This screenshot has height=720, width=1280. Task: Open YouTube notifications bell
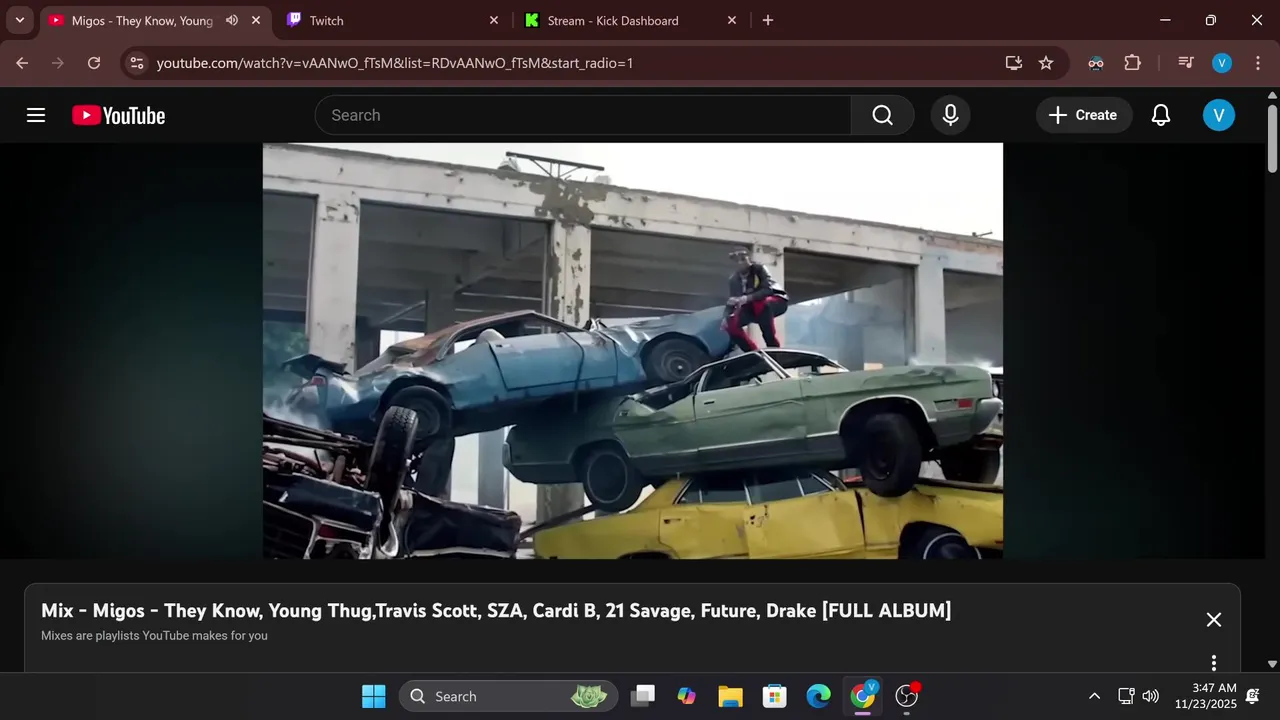point(1161,115)
